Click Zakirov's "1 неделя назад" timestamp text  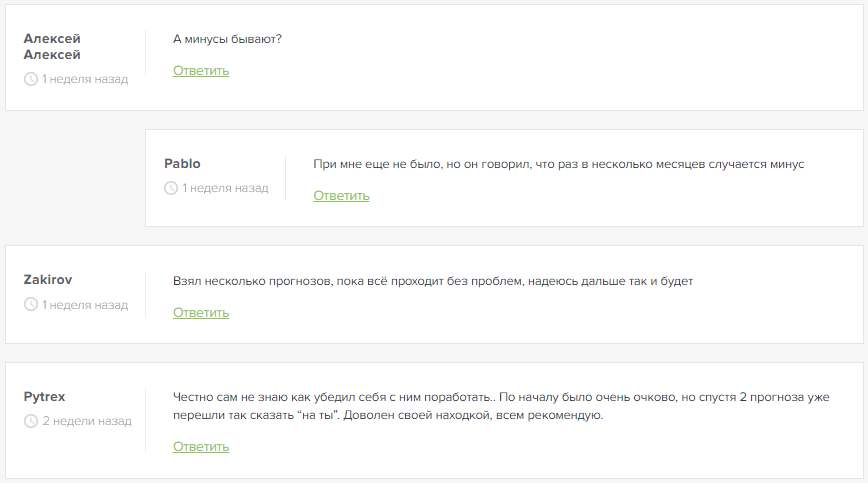click(85, 305)
